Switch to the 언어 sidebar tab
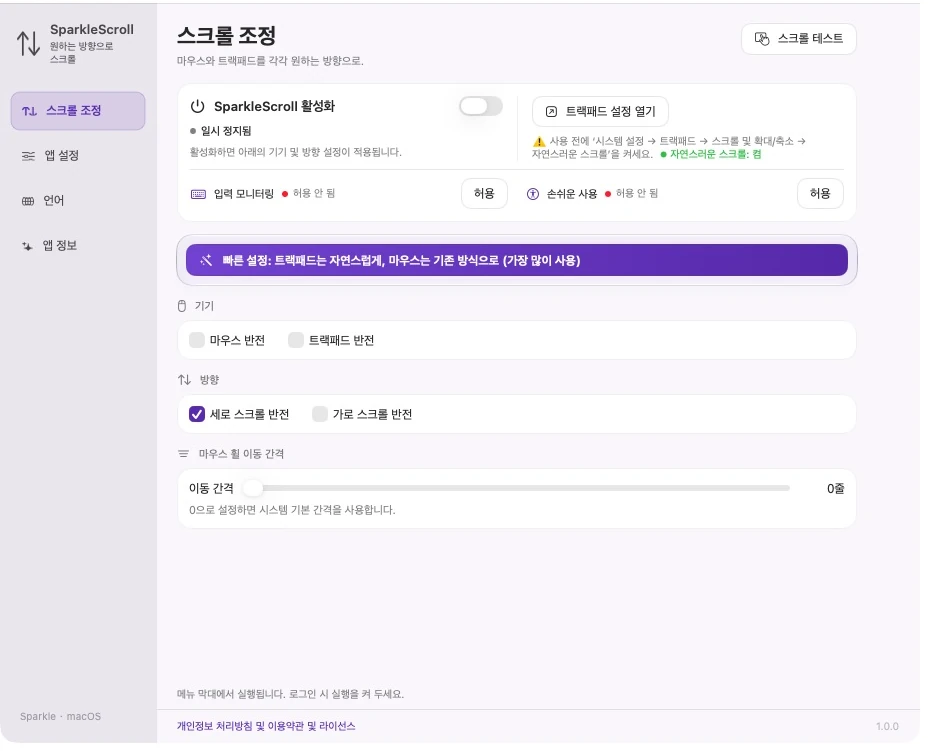Image resolution: width=928 pixels, height=751 pixels. point(78,202)
